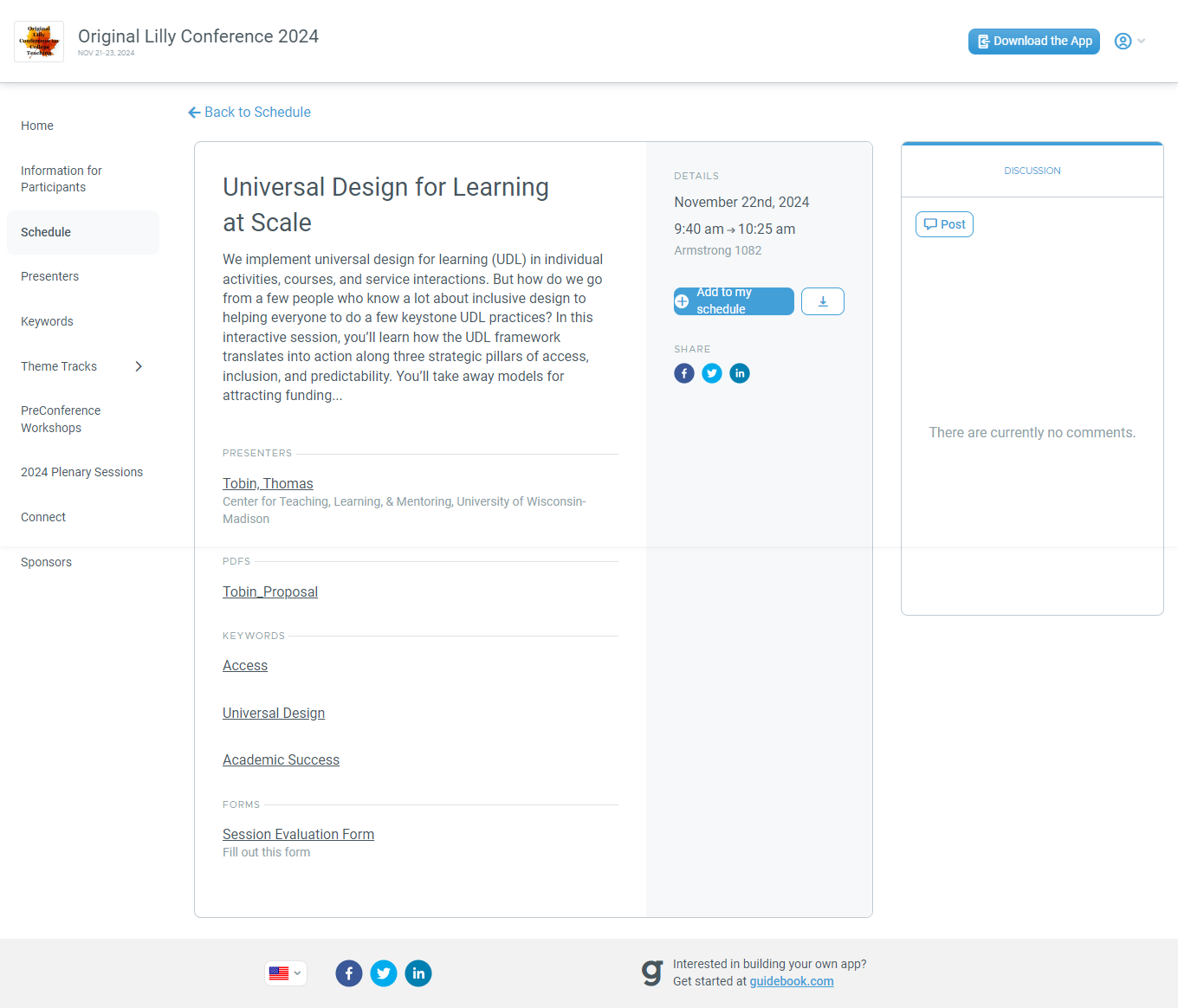The image size is (1178, 1008).
Task: Select Keywords in sidebar menu
Action: pos(48,321)
